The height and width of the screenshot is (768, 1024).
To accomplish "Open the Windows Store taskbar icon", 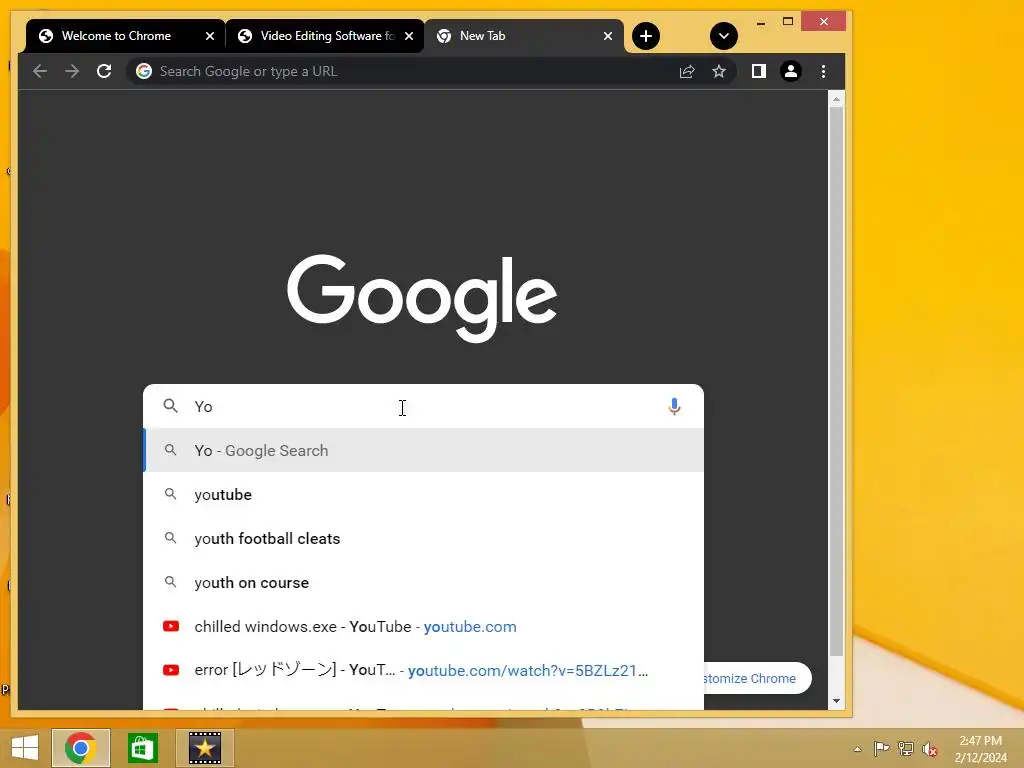I will [143, 748].
